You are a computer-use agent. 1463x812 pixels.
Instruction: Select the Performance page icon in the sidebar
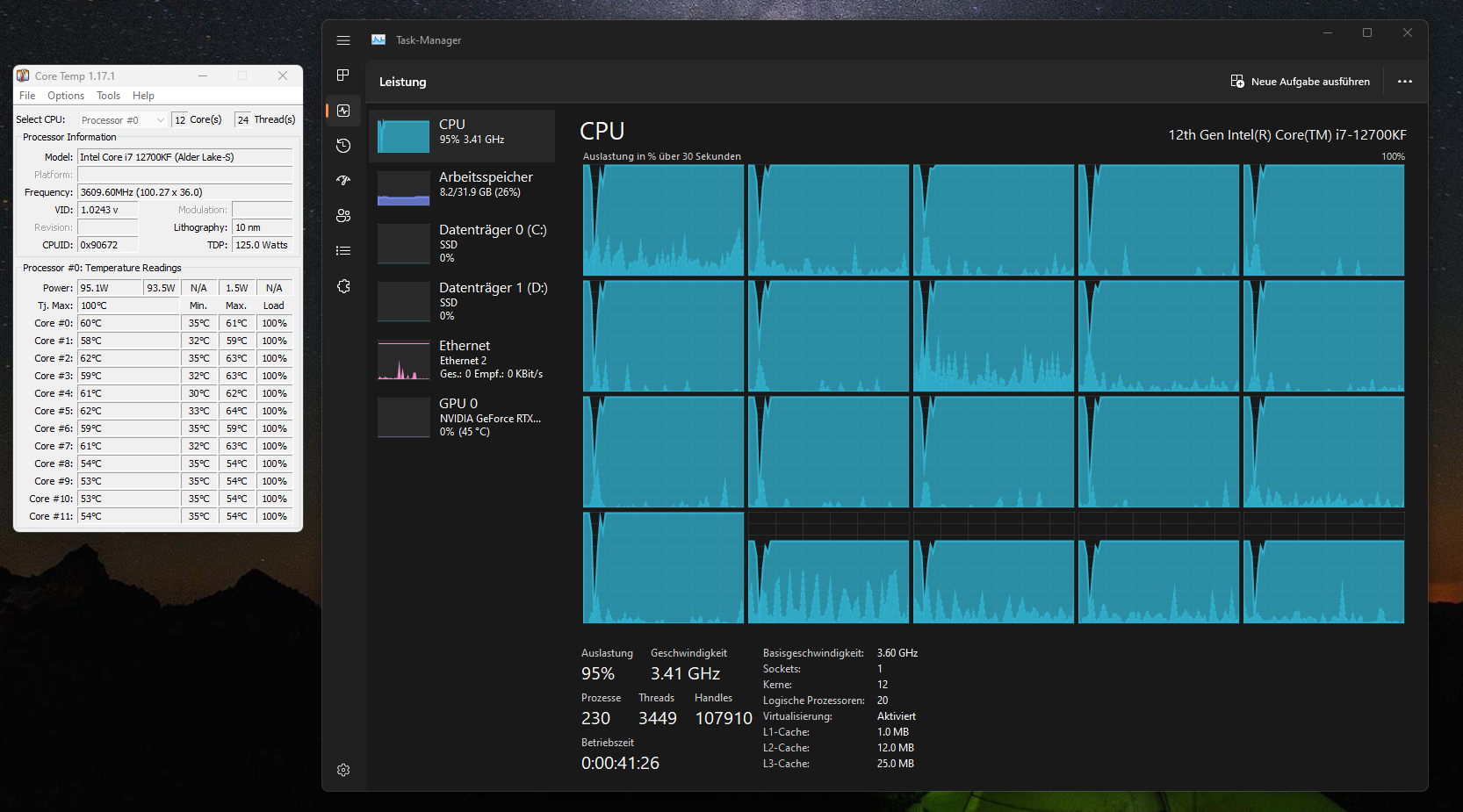coord(343,111)
